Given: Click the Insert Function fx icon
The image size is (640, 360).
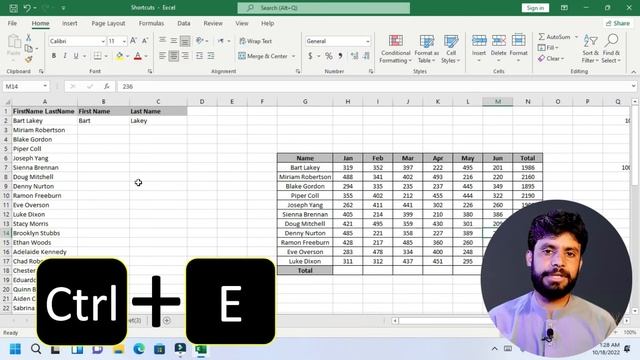Looking at the screenshot, I should 107,87.
